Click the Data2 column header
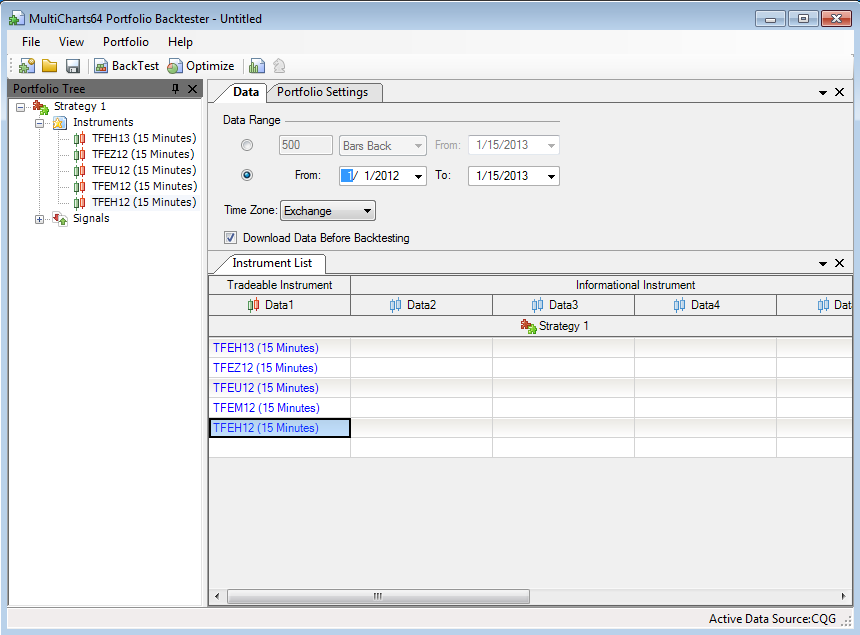The width and height of the screenshot is (860, 635). click(421, 305)
